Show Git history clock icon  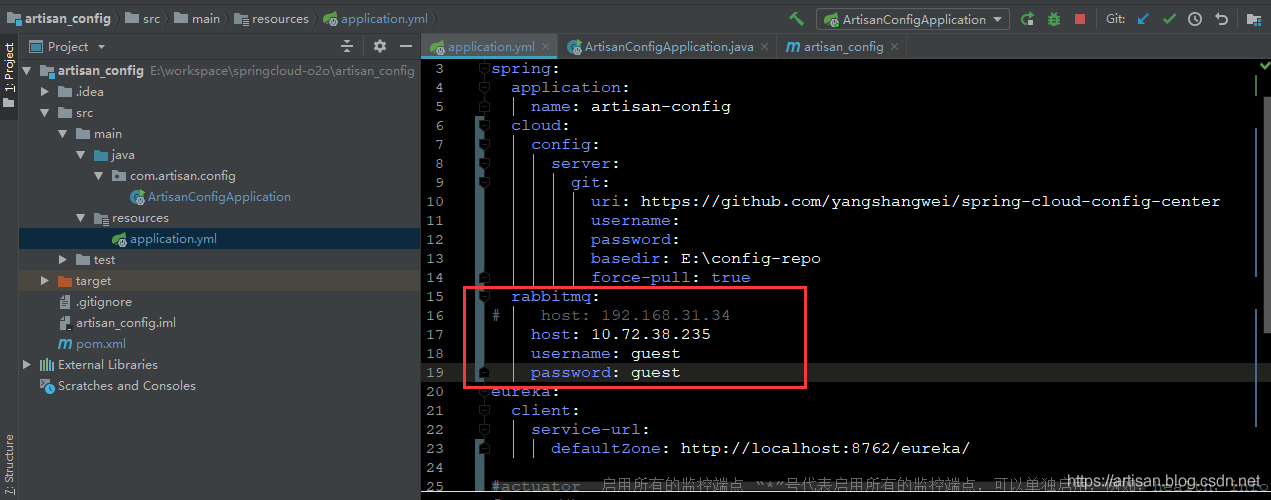(1195, 19)
